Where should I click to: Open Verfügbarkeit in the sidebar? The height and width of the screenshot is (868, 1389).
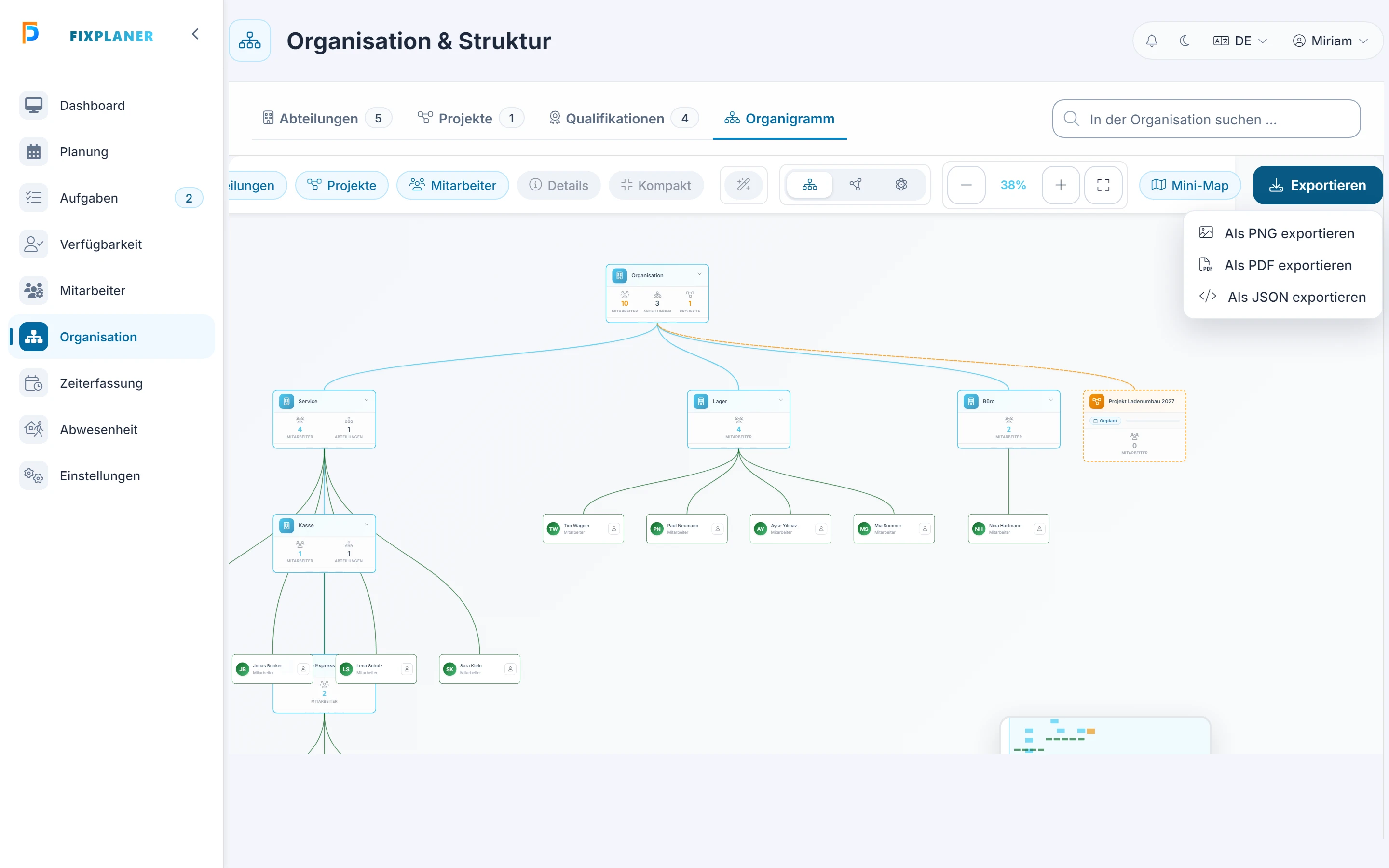click(x=111, y=244)
